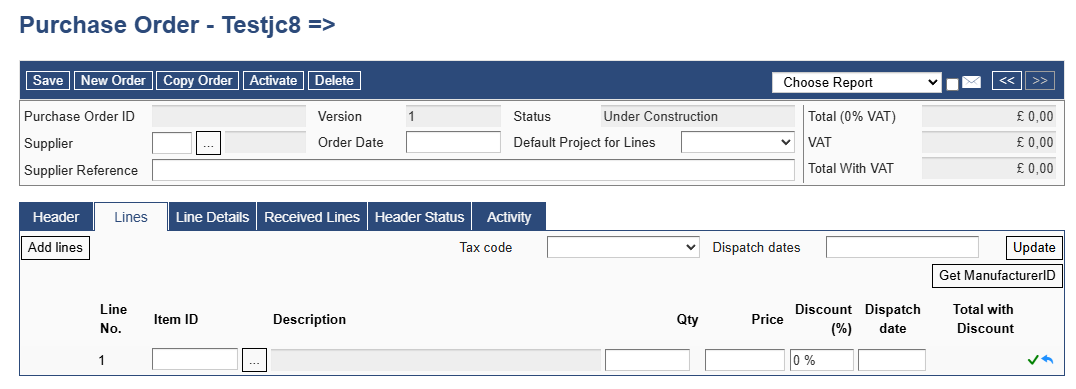The height and width of the screenshot is (389, 1076).
Task: Go to previous order with << button
Action: 1007,81
